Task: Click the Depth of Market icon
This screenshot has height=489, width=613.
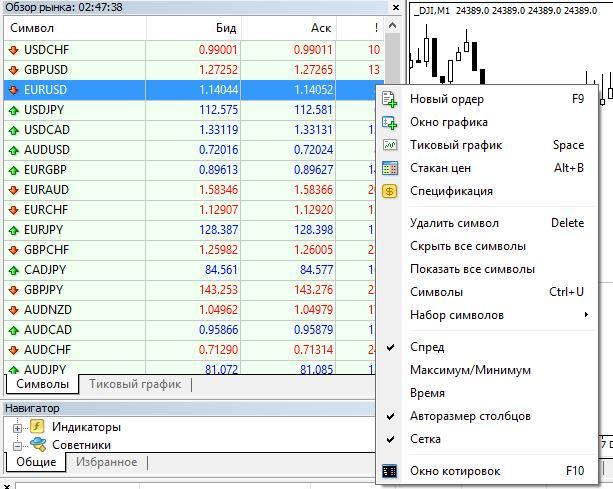Action: click(x=390, y=168)
